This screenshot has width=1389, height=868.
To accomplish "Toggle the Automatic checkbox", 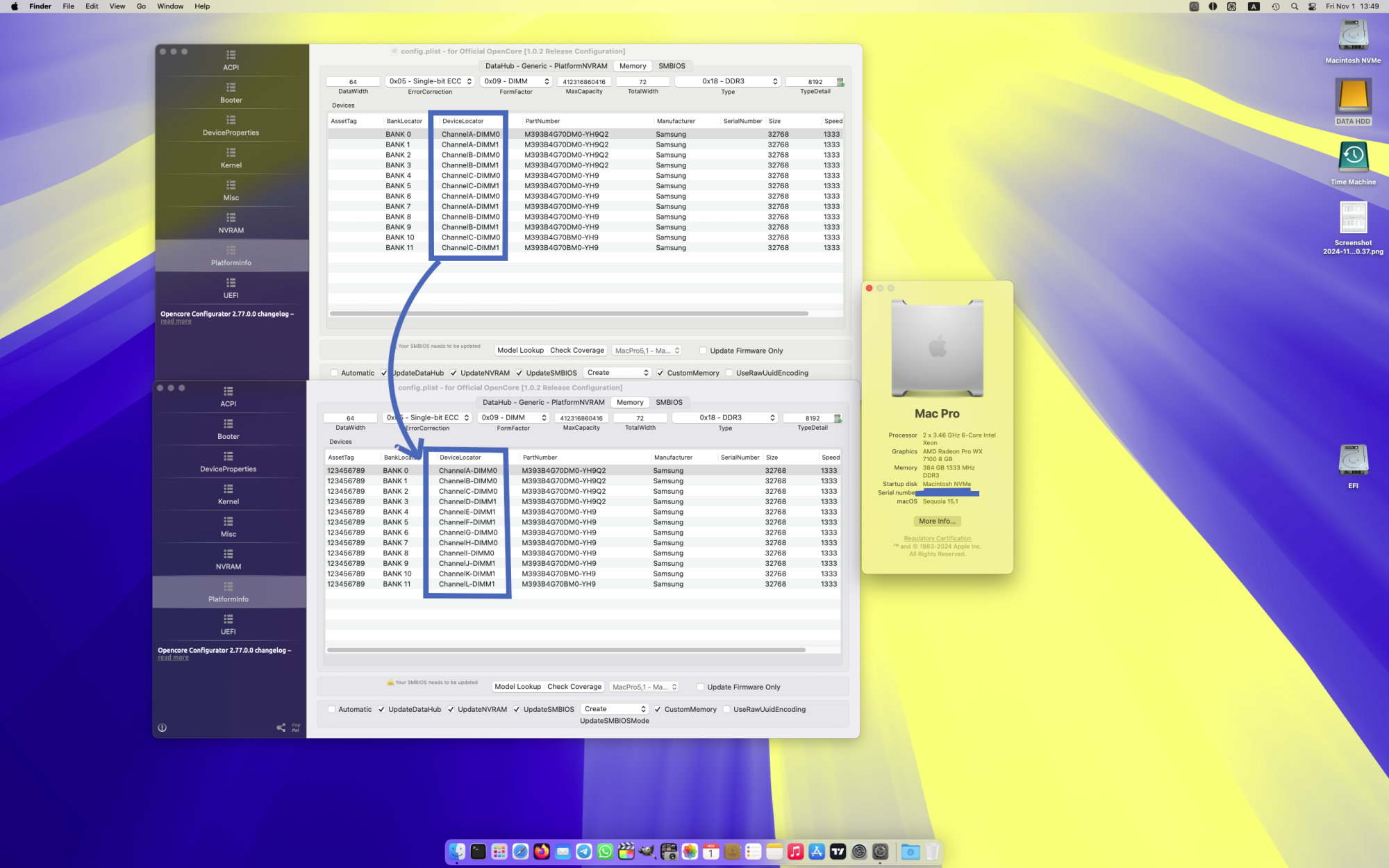I will click(332, 709).
